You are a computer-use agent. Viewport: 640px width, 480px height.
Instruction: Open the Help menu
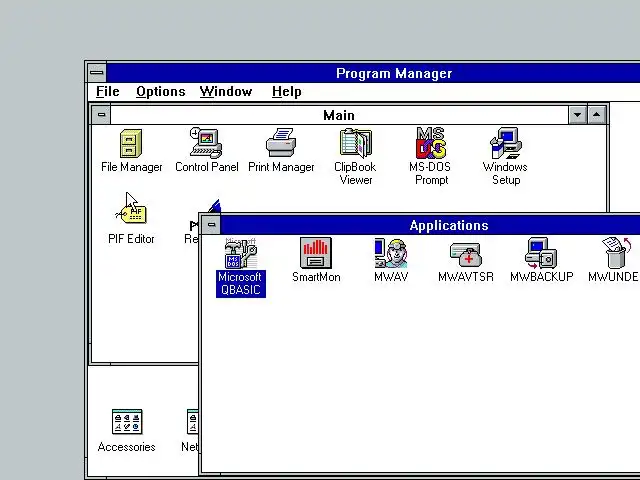287,91
